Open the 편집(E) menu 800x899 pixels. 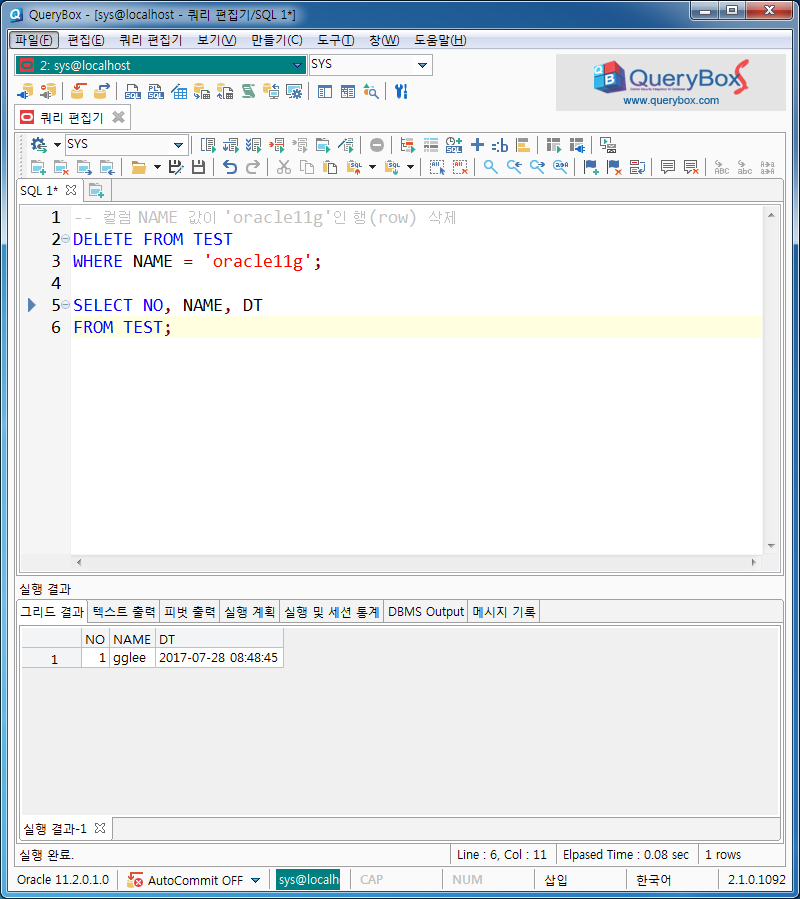[x=86, y=40]
